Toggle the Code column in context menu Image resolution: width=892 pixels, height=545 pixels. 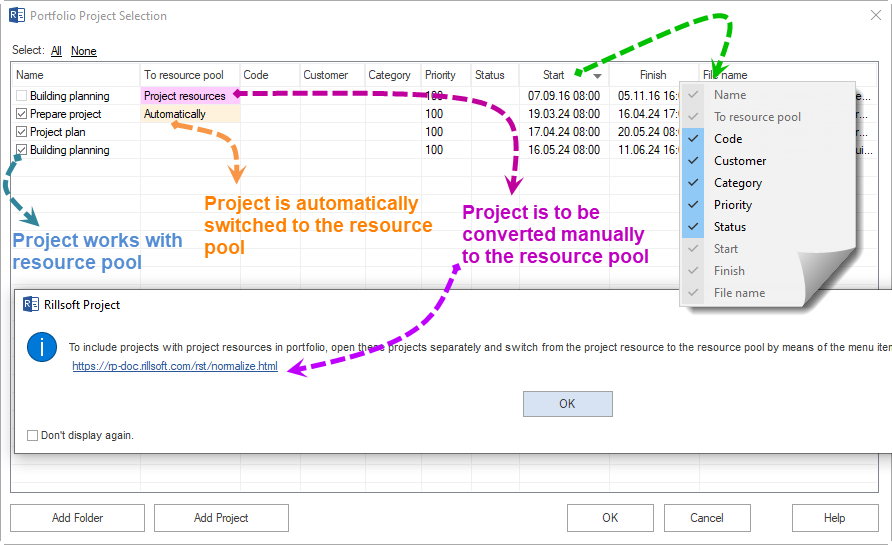(x=768, y=139)
